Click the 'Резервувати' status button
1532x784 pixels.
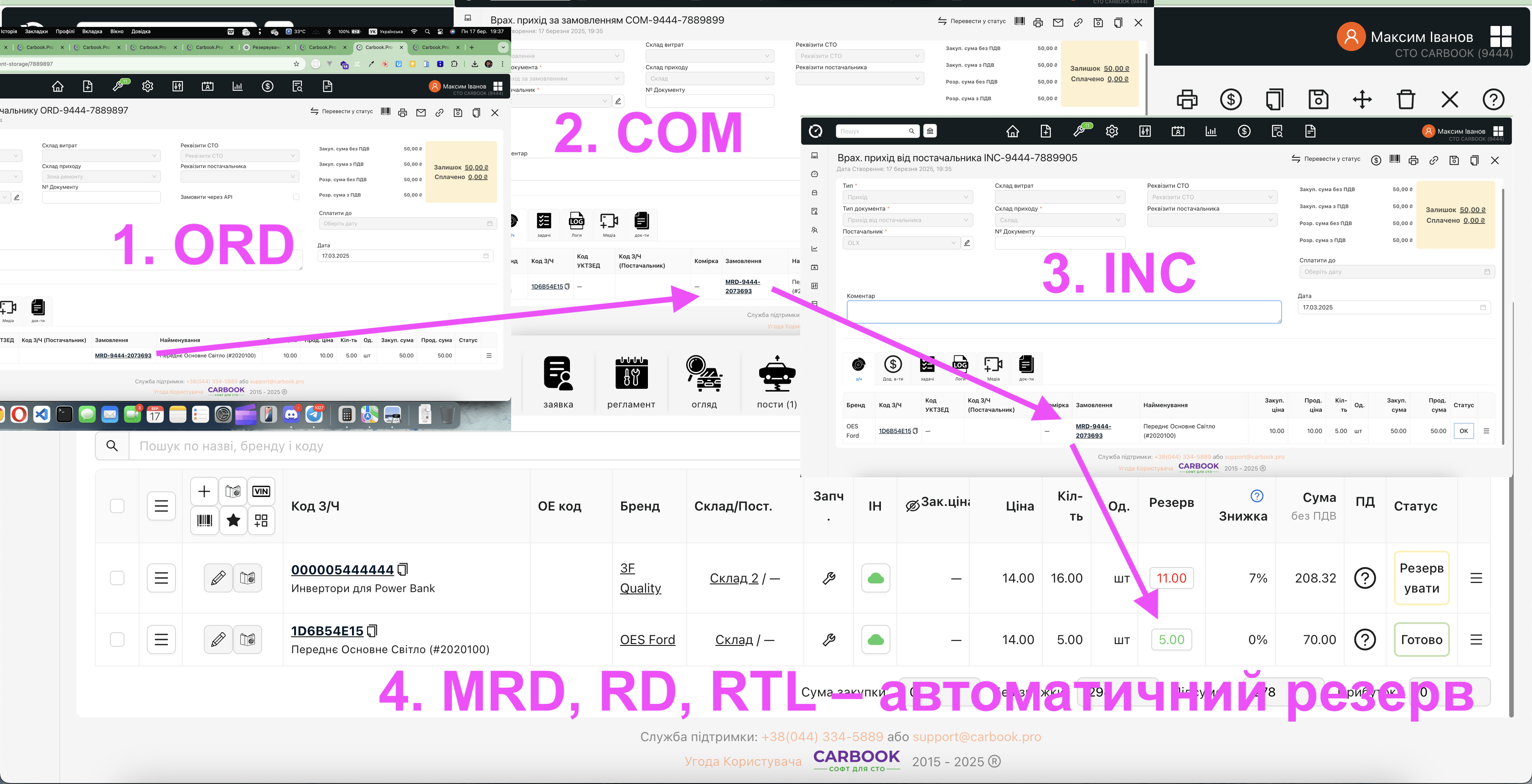point(1421,578)
